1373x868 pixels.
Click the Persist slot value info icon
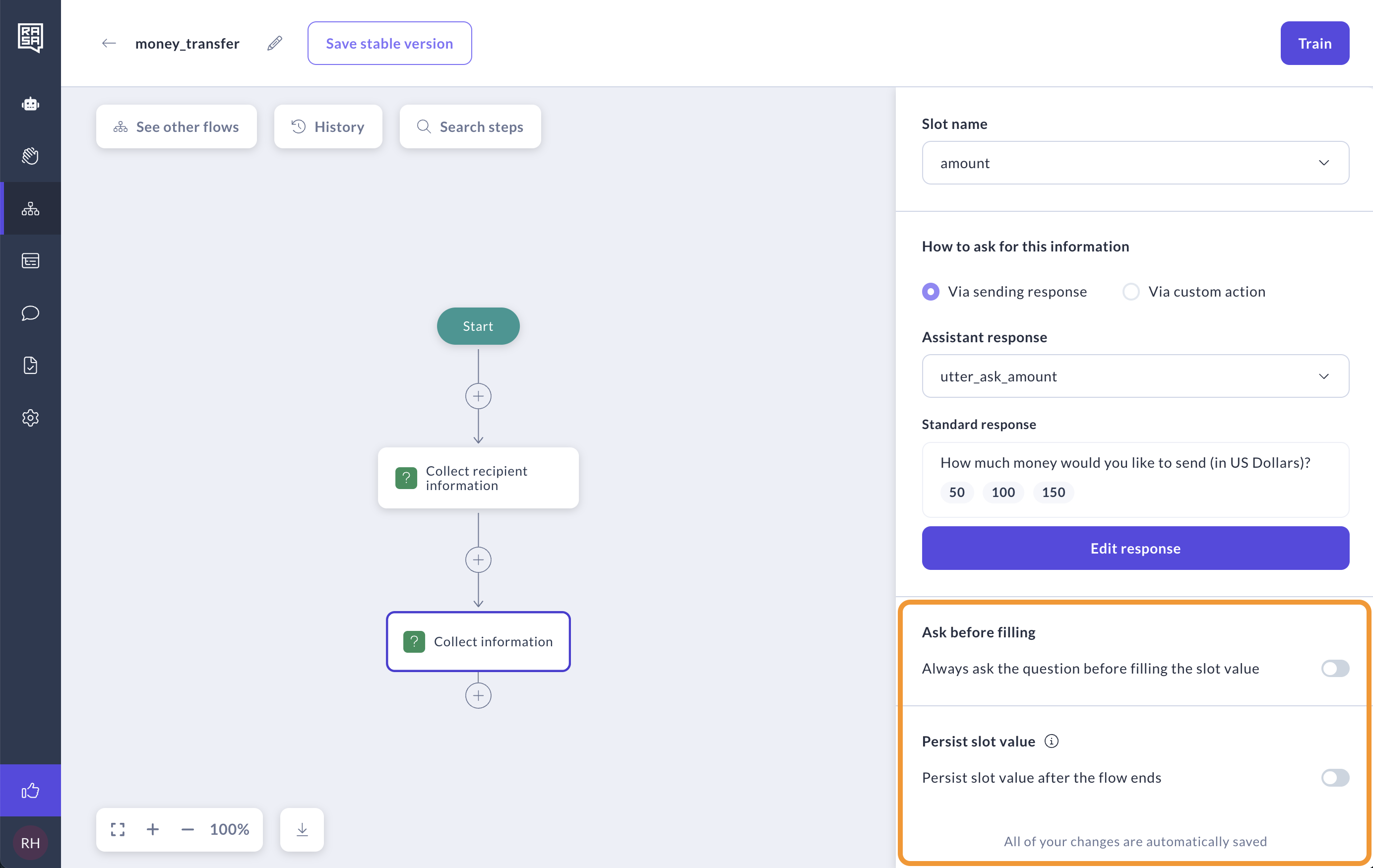click(1052, 741)
